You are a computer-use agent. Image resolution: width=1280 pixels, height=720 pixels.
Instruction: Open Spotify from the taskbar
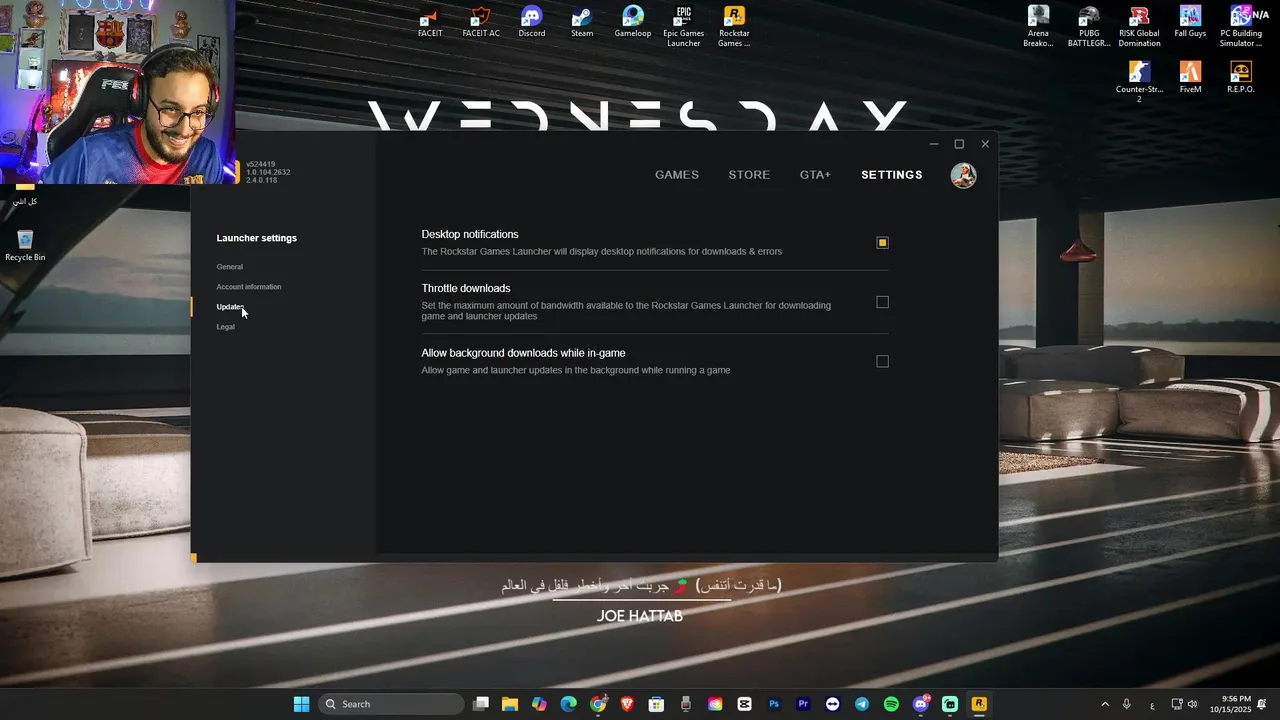coord(891,704)
